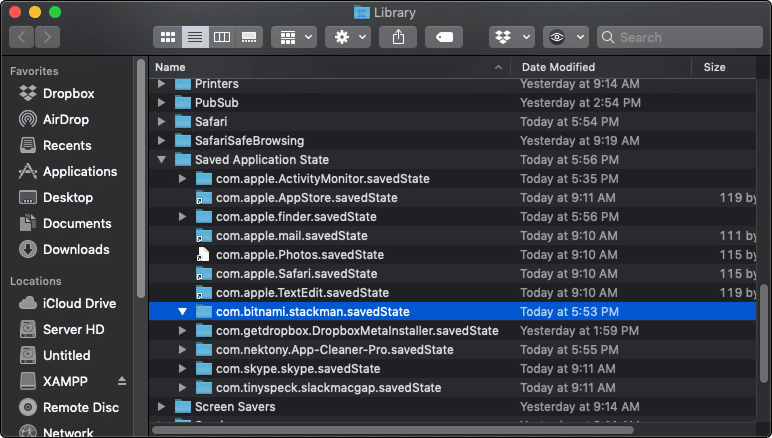772x438 pixels.
Task: Open the Quick Look eye dropdown
Action: pyautogui.click(x=566, y=37)
